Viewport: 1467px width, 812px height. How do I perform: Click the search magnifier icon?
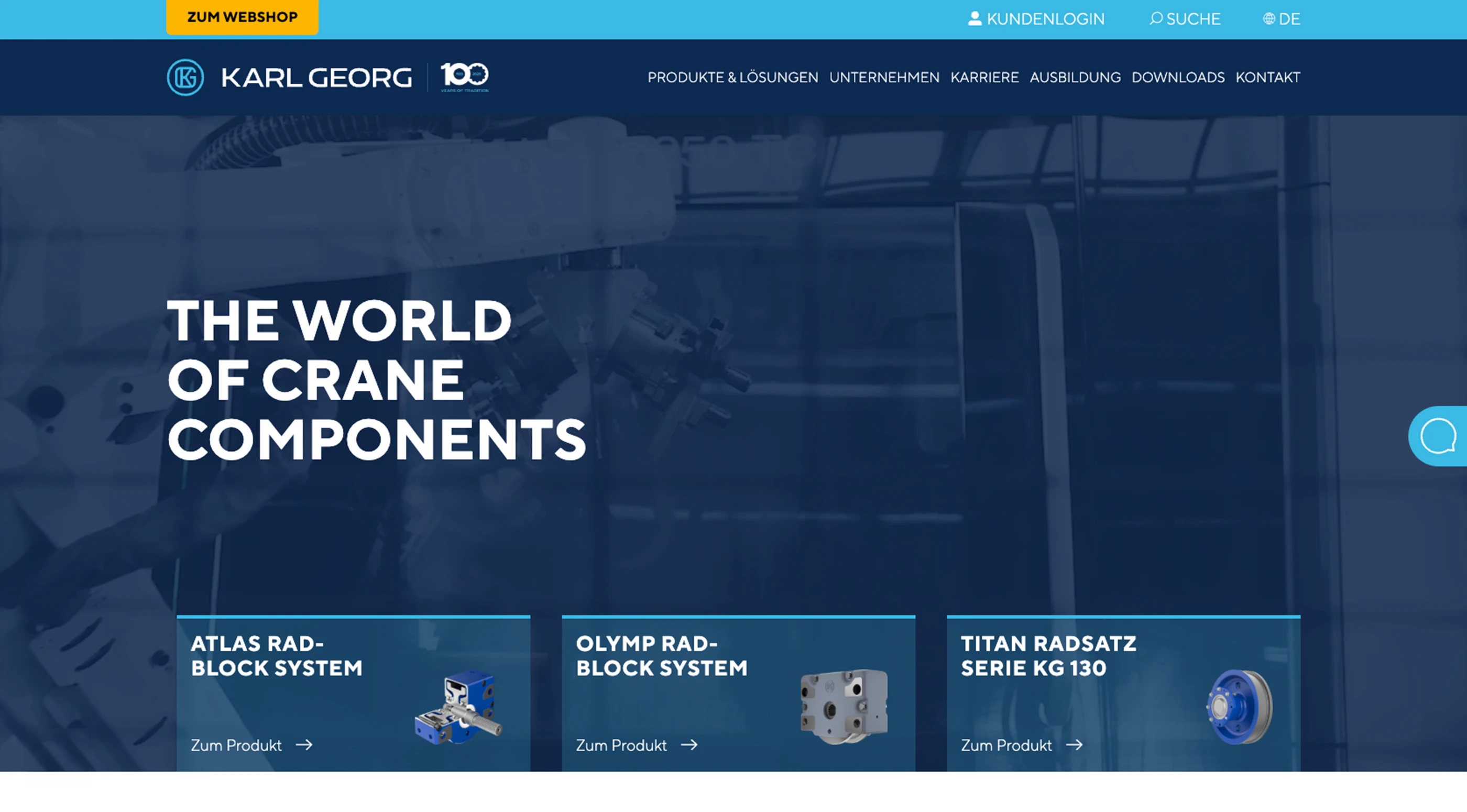(1155, 19)
